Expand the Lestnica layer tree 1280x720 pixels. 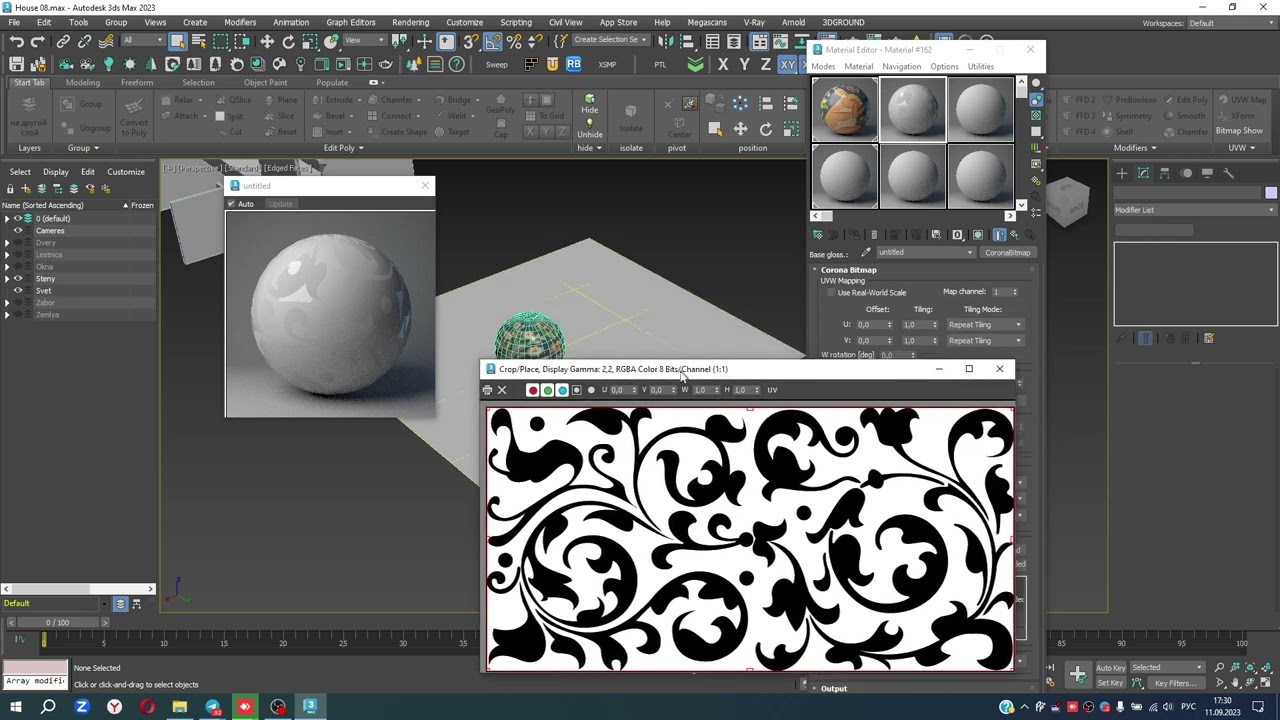coord(7,255)
